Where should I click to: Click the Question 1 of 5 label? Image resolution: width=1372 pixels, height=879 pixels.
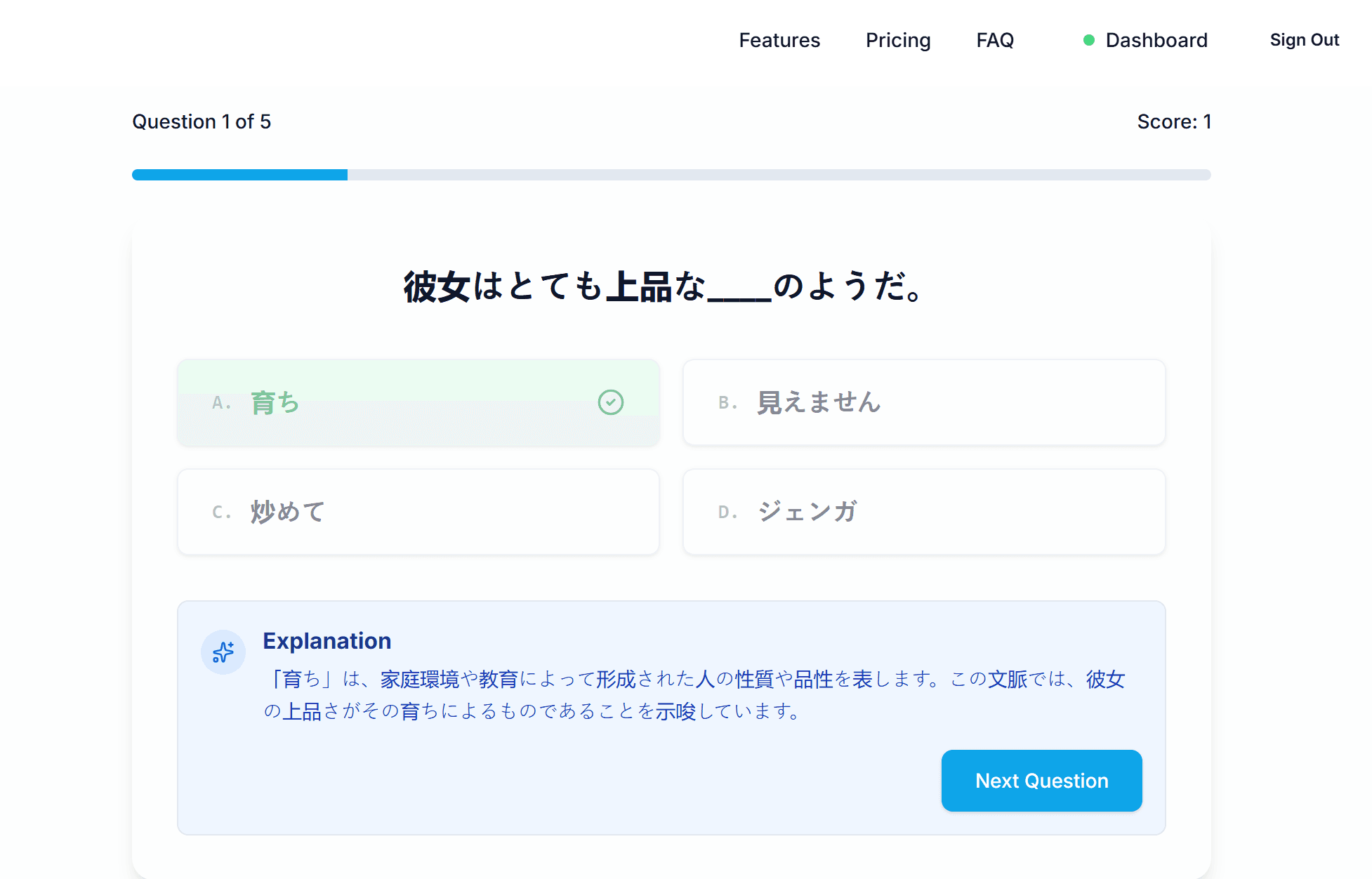pyautogui.click(x=202, y=121)
